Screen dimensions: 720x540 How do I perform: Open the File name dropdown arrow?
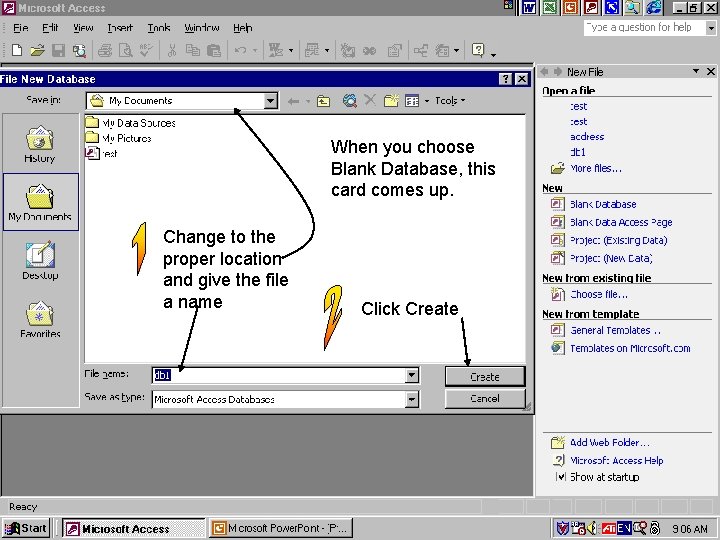[x=412, y=375]
